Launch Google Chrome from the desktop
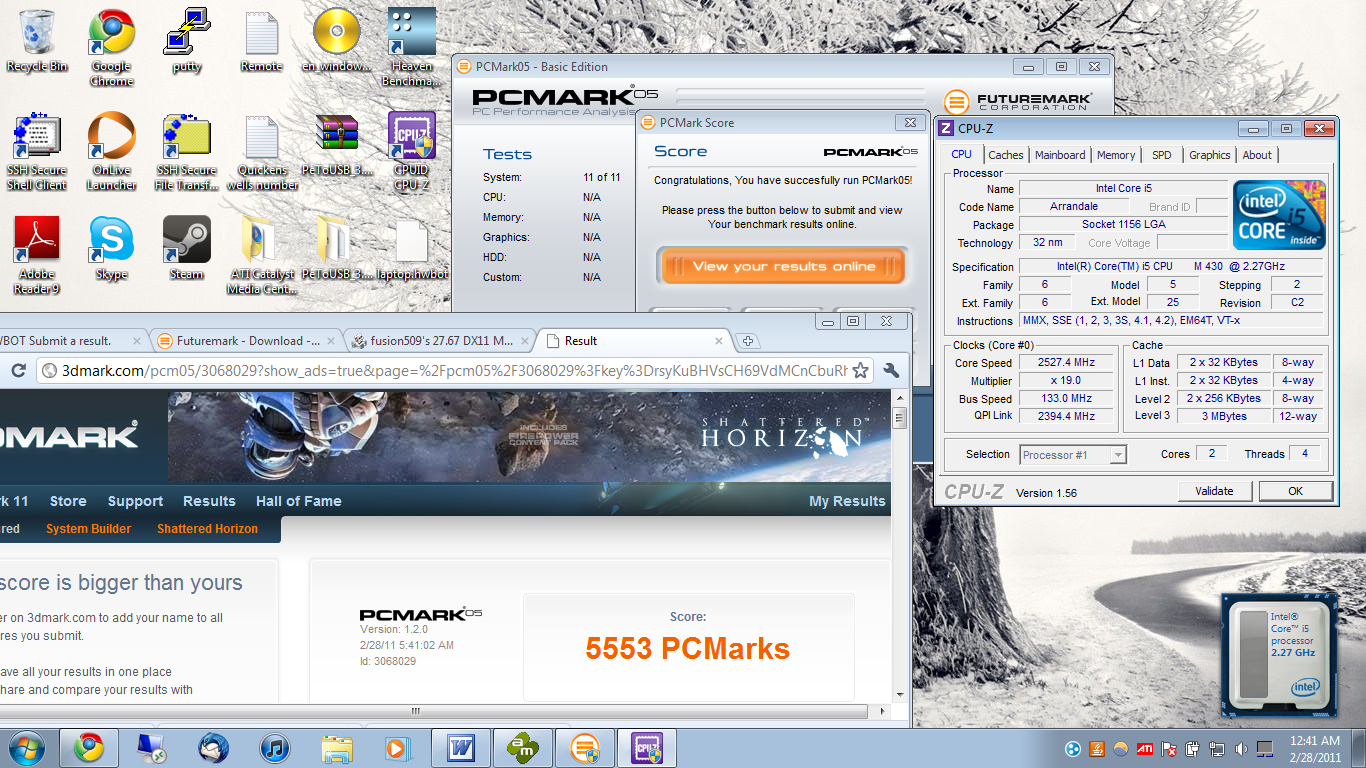Image resolution: width=1366 pixels, height=768 pixels. click(112, 47)
